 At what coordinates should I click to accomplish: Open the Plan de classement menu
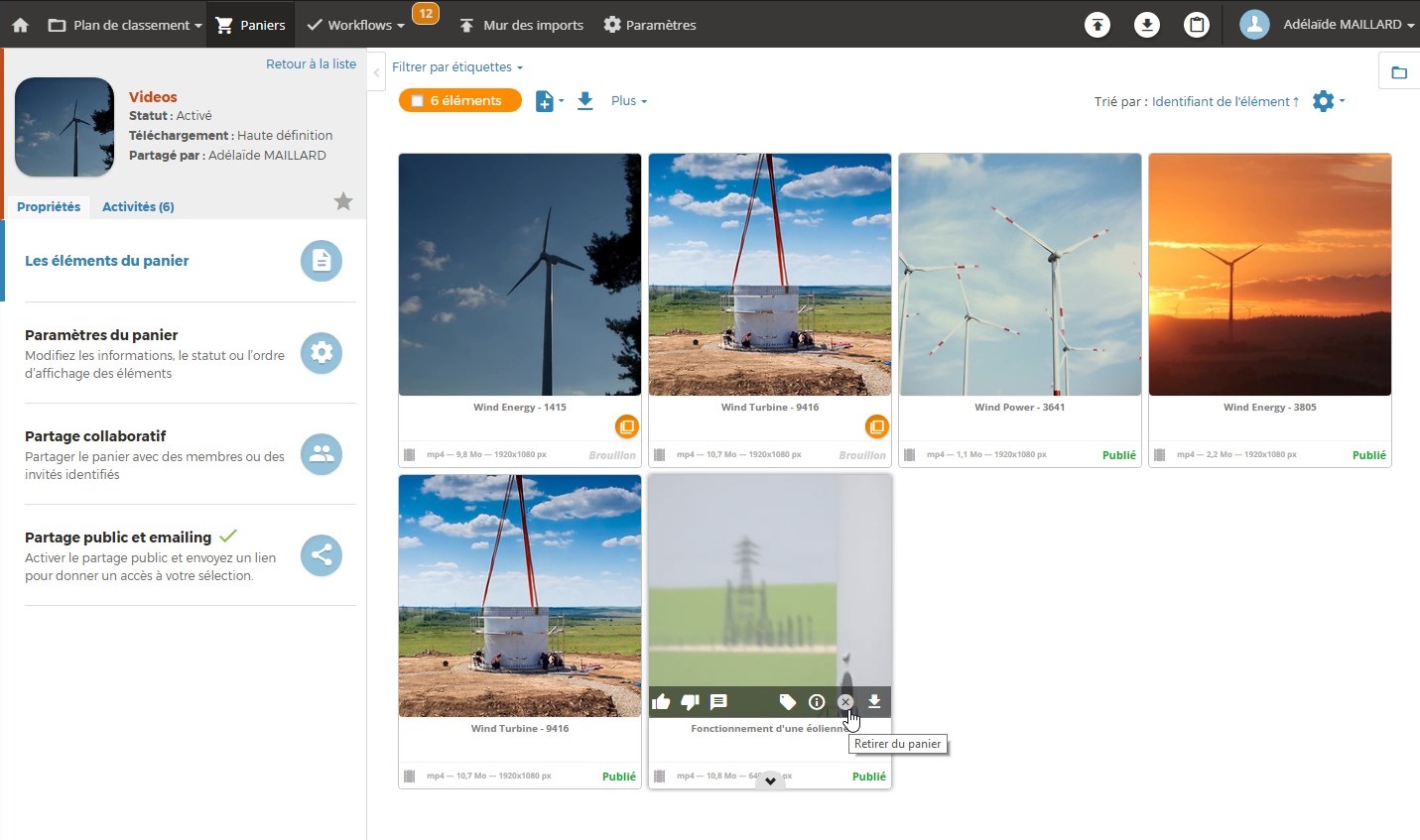click(x=125, y=25)
